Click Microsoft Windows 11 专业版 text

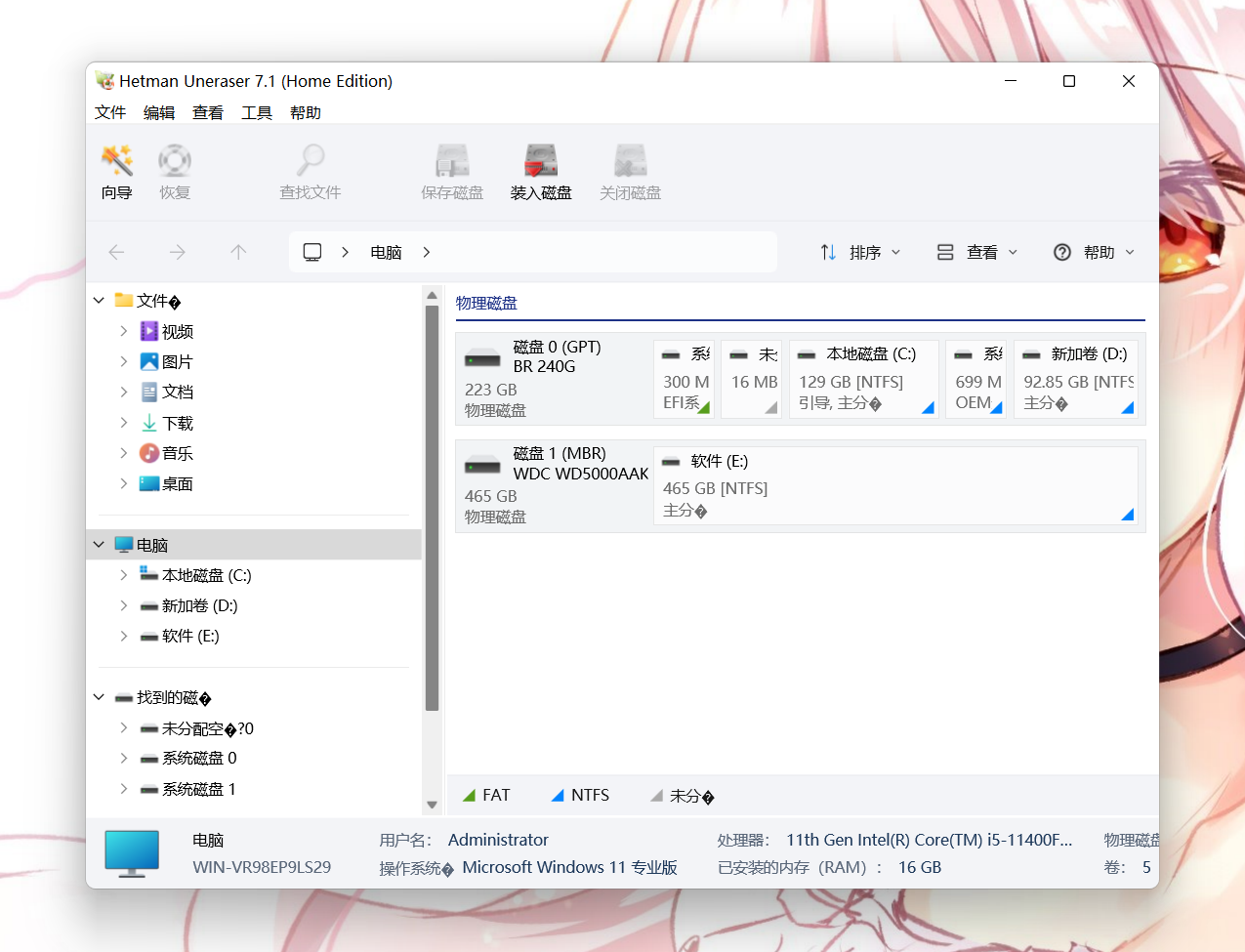(569, 867)
